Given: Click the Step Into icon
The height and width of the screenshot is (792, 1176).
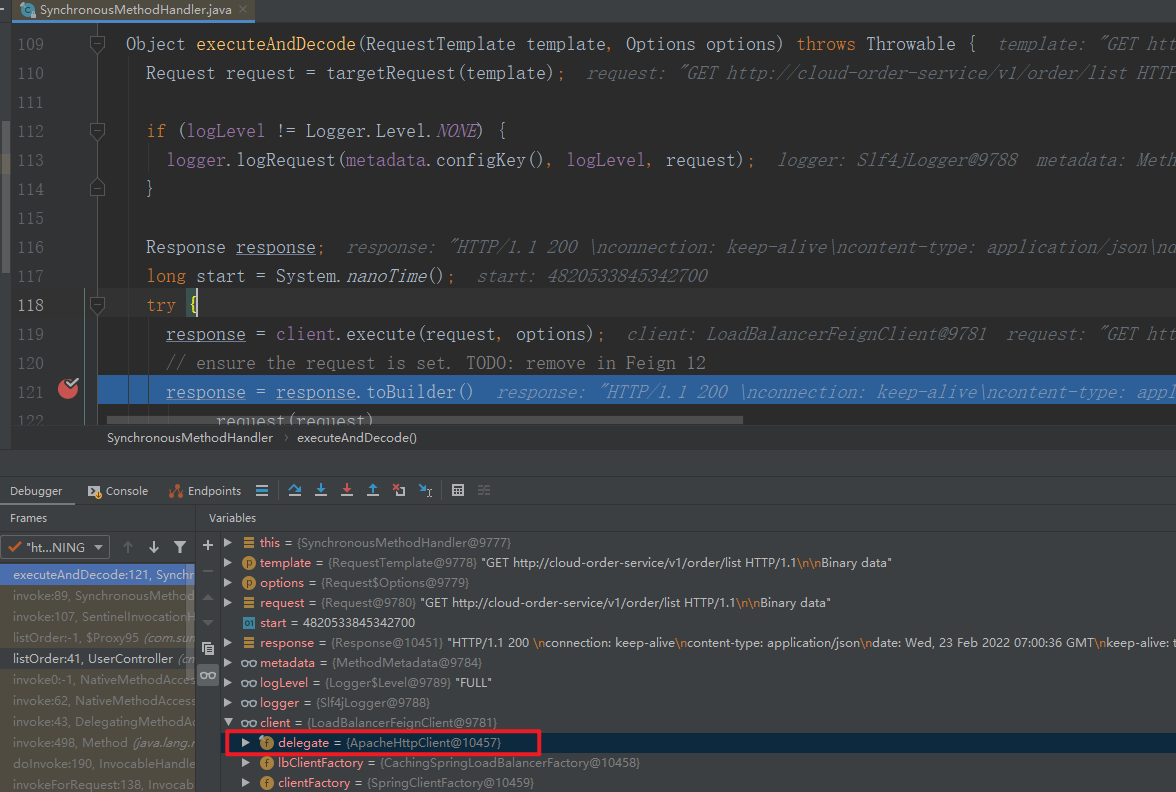Looking at the screenshot, I should pos(321,490).
